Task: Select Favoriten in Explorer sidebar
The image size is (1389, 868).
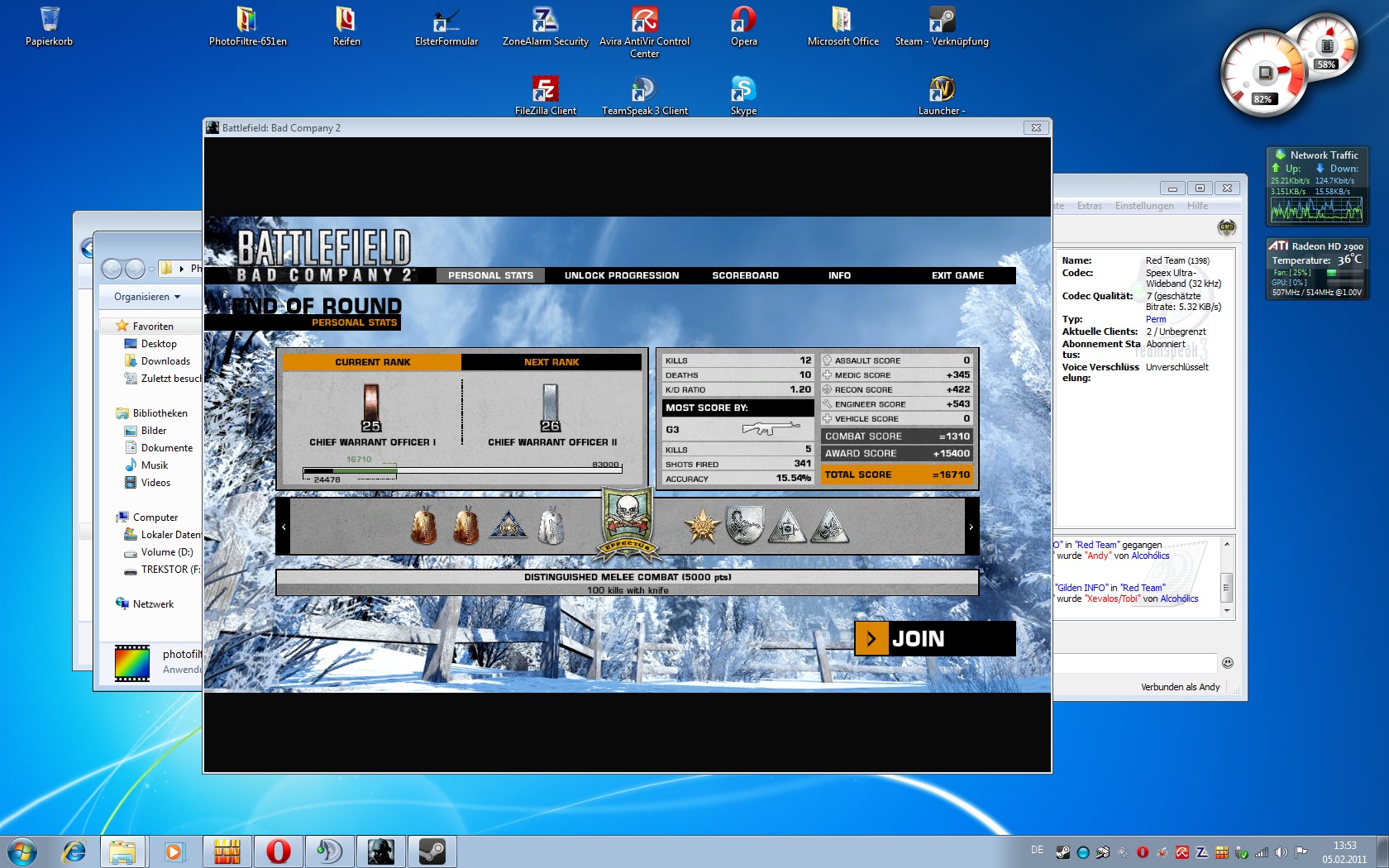Action: [x=152, y=327]
